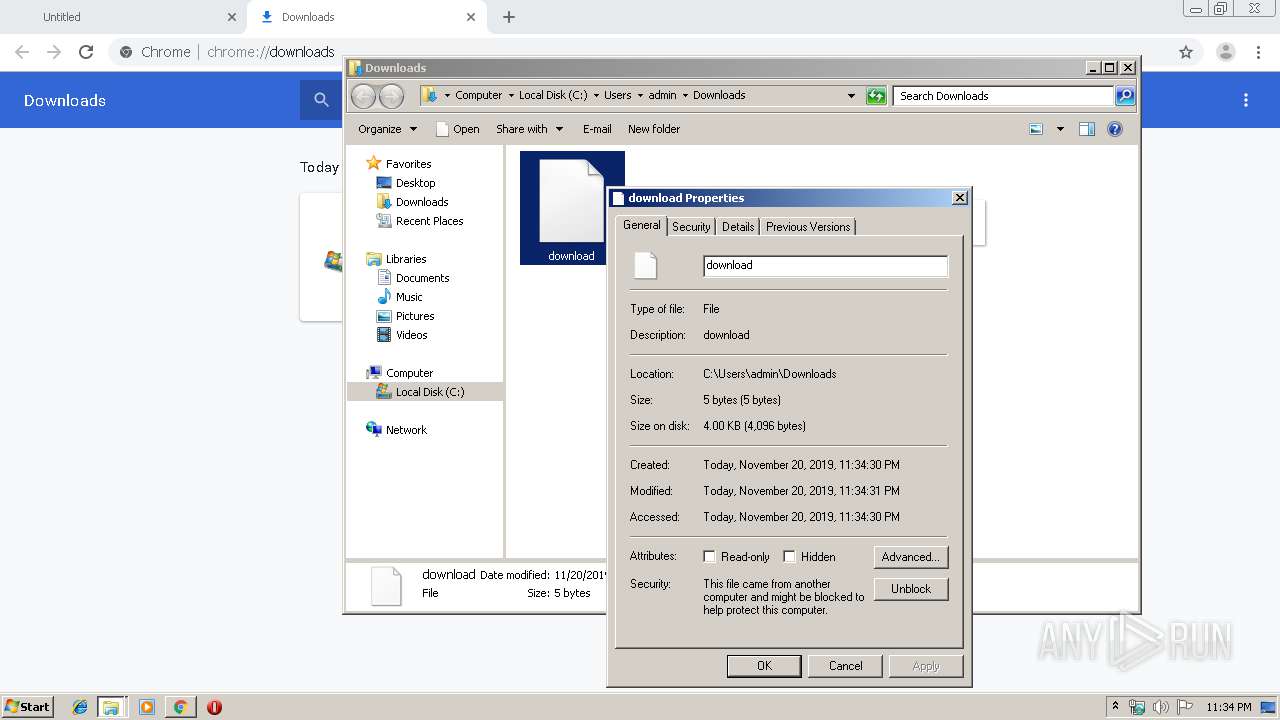Click the Unblock button

911,589
